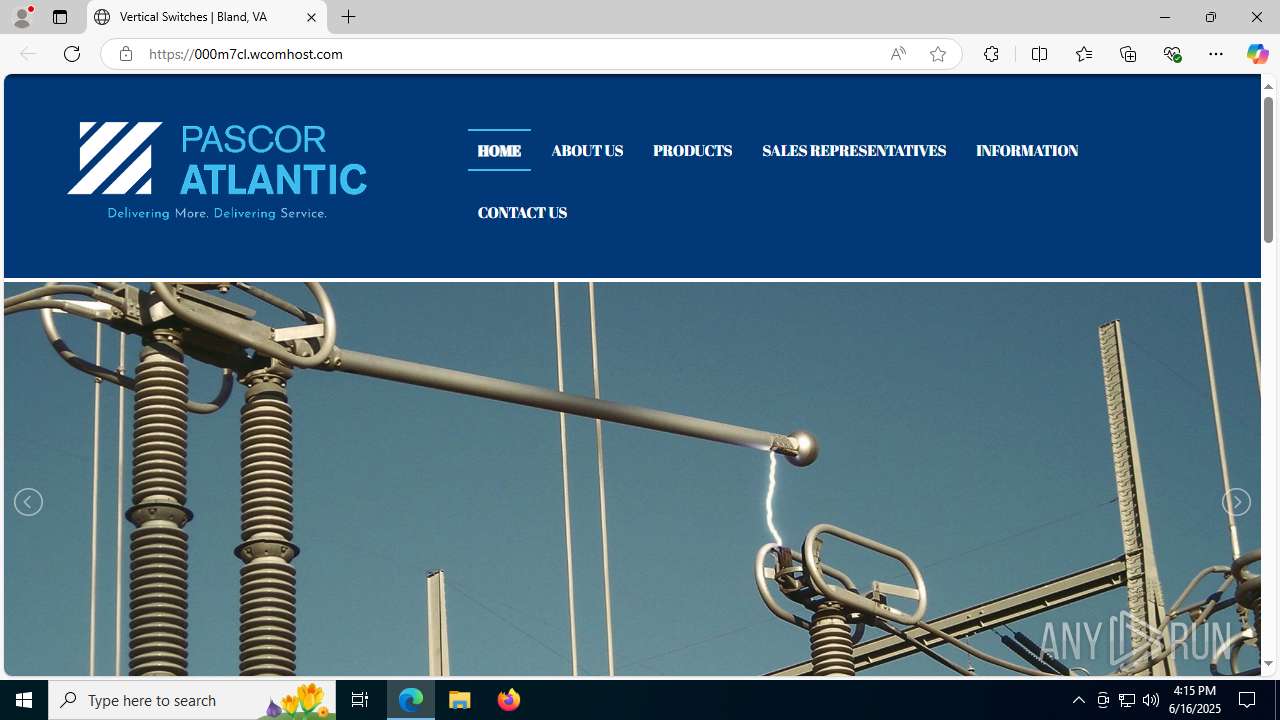This screenshot has height=720, width=1280.
Task: Open the ABOUT US page
Action: [x=587, y=151]
